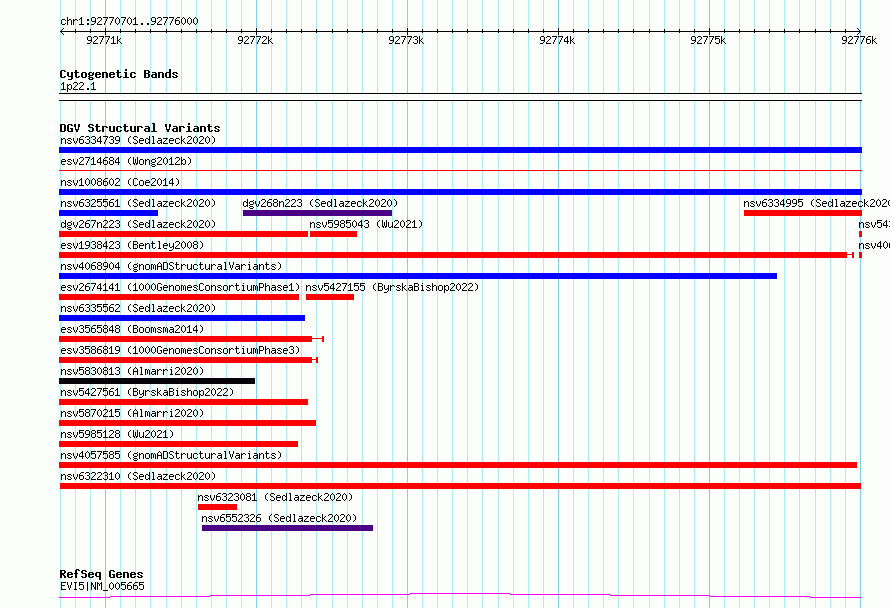The image size is (890, 608).
Task: Click the red nsv6334995 variant bar
Action: [803, 213]
